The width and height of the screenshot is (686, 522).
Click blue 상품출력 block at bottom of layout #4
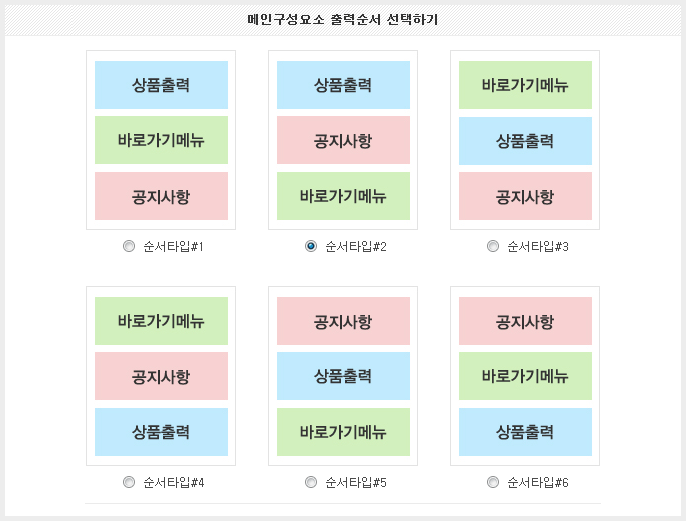pyautogui.click(x=161, y=432)
